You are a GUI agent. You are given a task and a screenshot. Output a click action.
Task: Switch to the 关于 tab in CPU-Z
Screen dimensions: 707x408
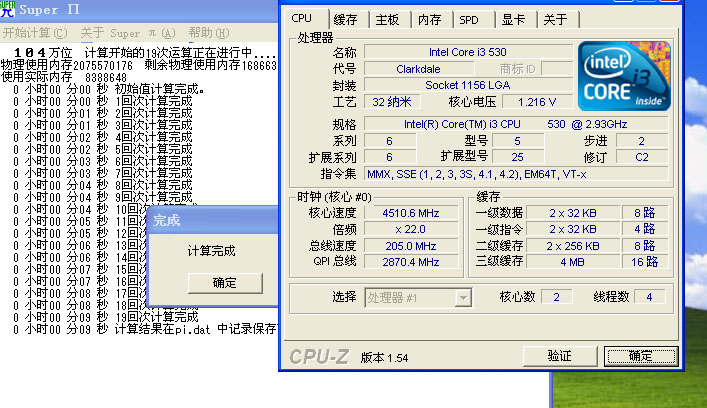click(x=555, y=19)
